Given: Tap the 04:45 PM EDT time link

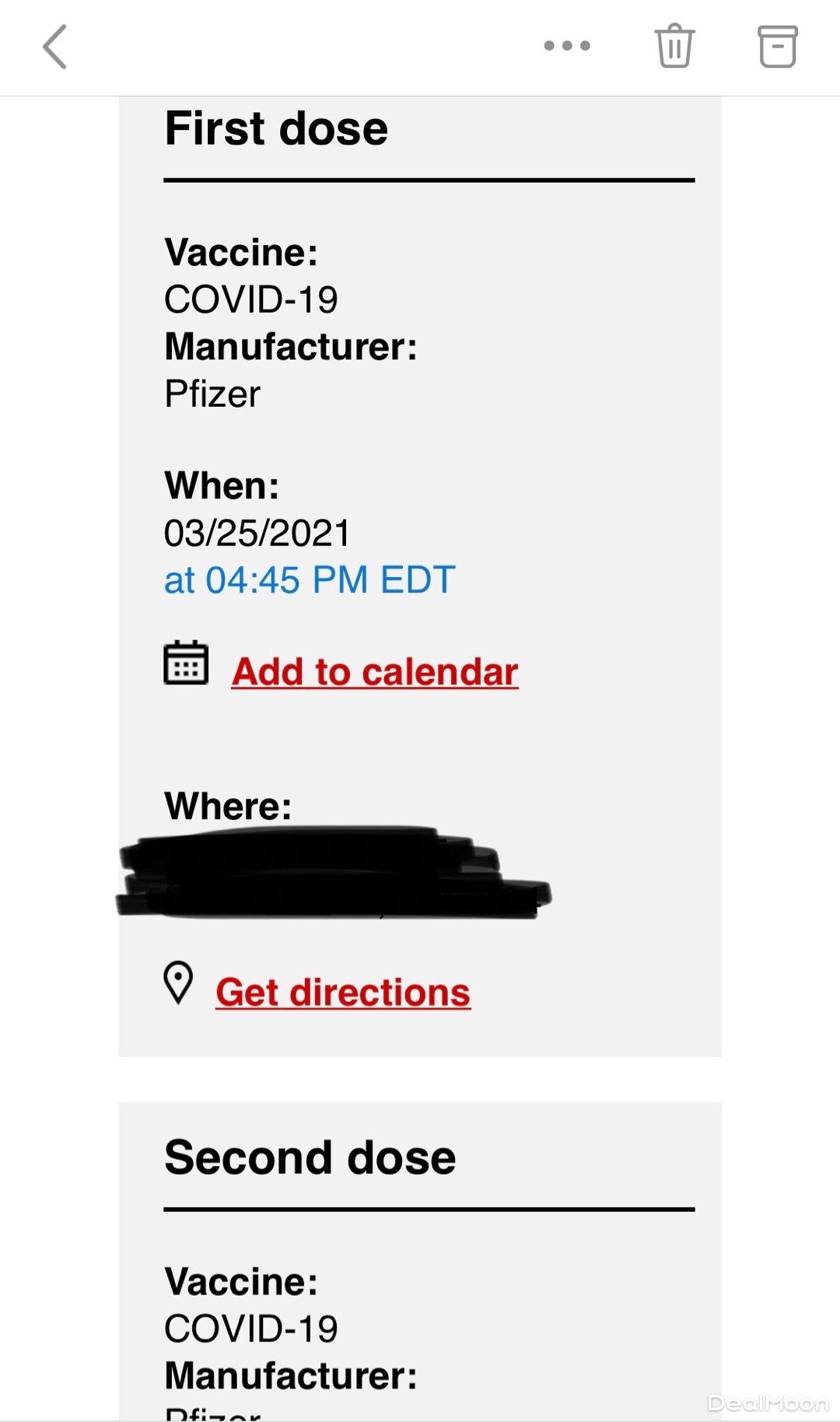Looking at the screenshot, I should coord(310,580).
